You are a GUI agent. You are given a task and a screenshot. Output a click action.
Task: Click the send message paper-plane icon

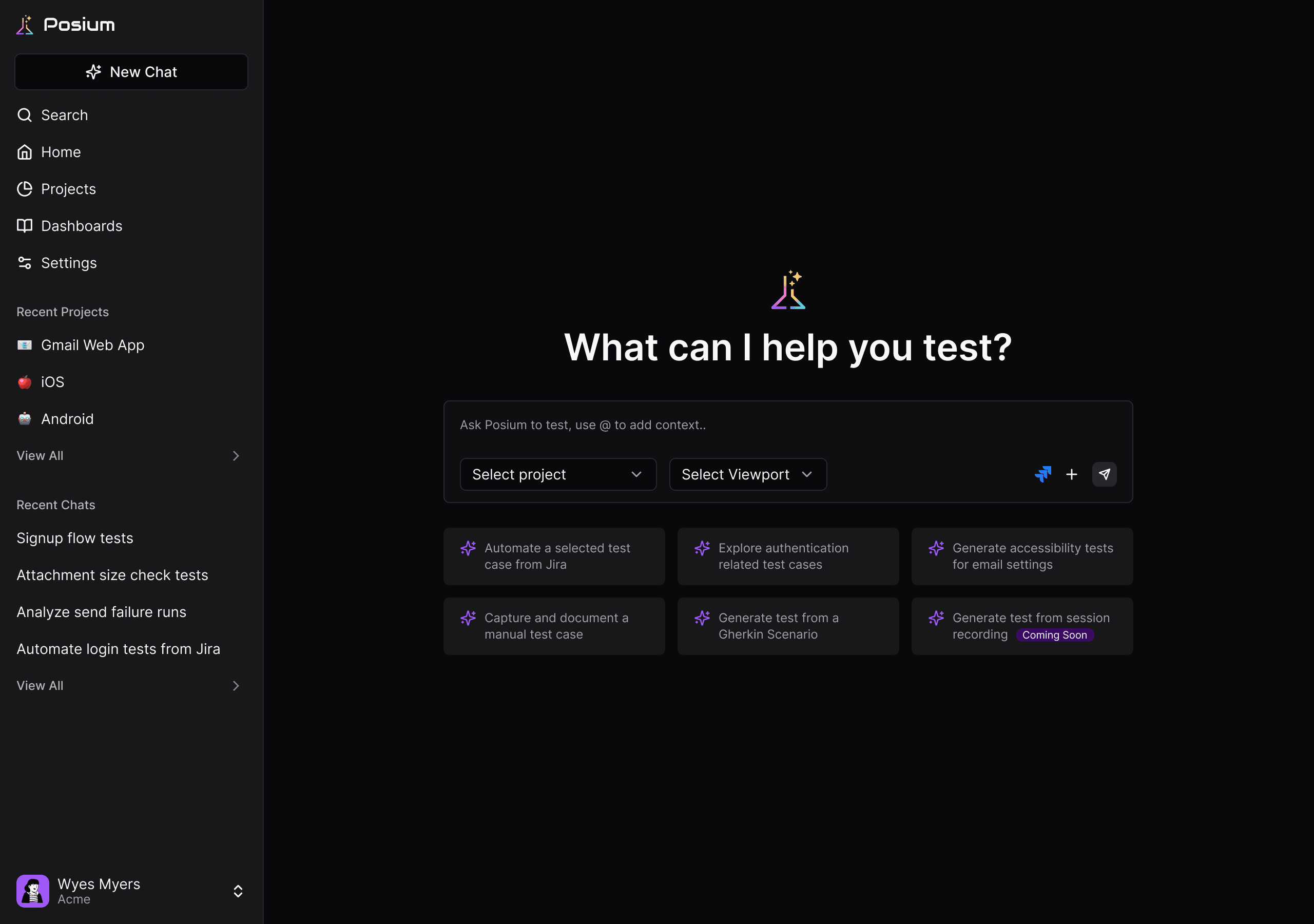coord(1105,474)
